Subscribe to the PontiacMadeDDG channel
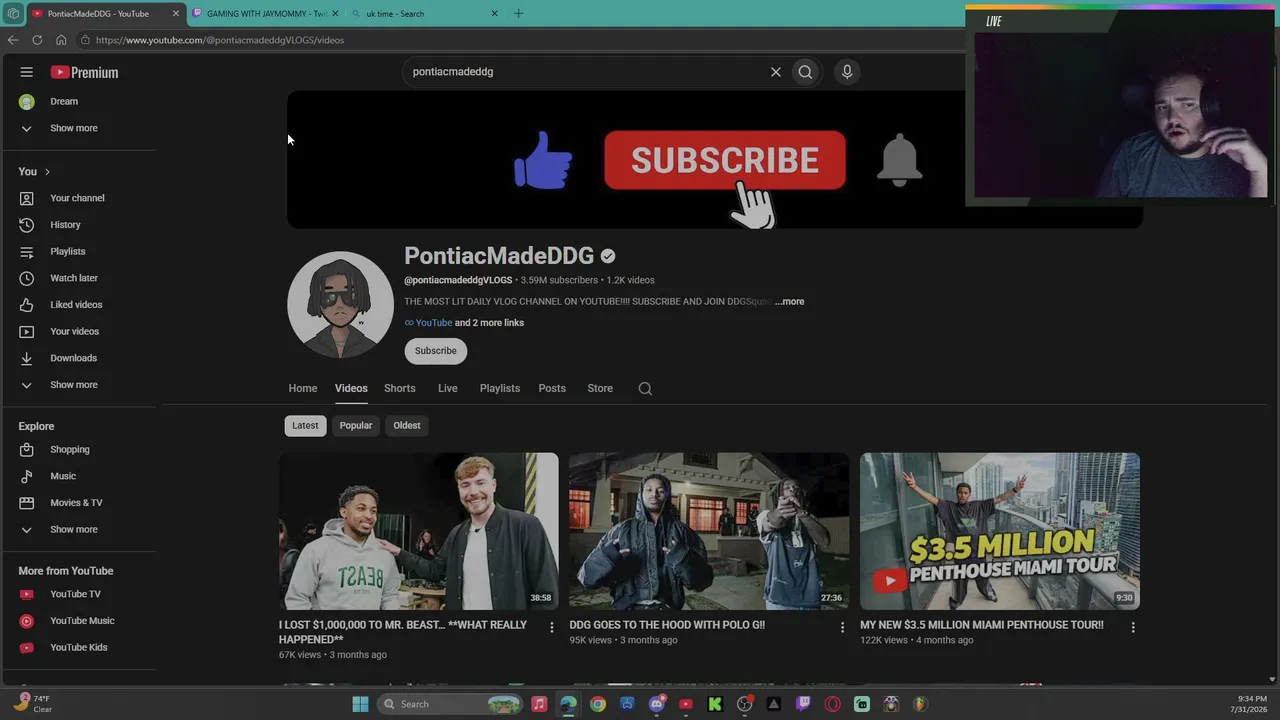Image resolution: width=1280 pixels, height=720 pixels. pos(436,351)
